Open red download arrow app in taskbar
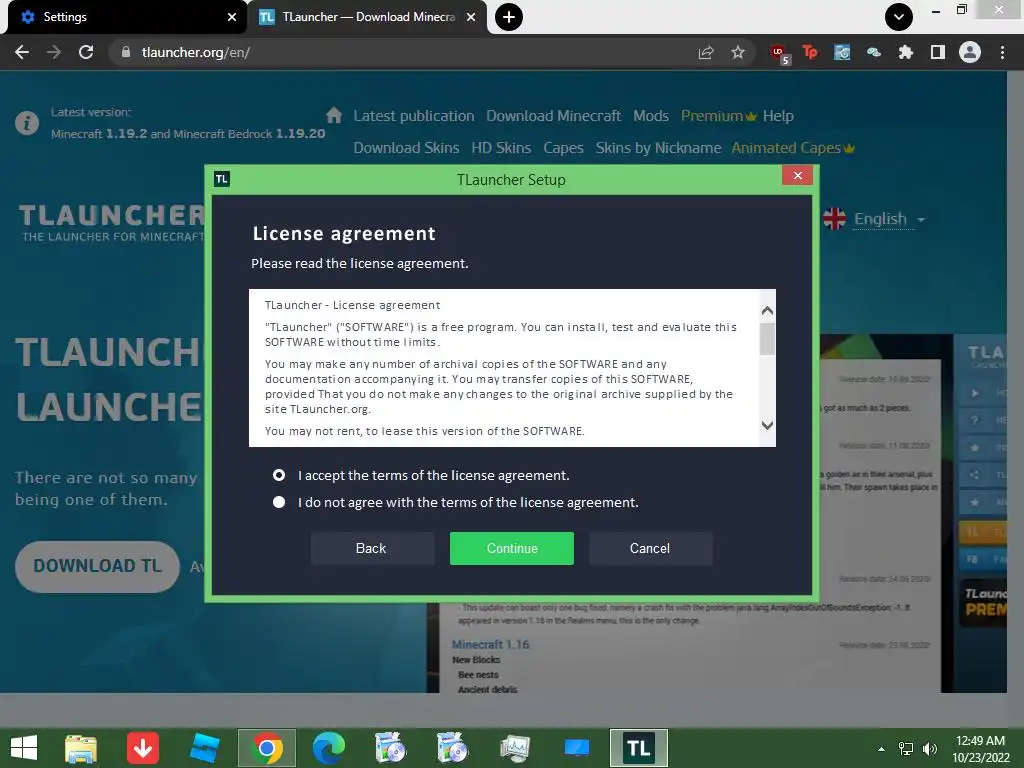This screenshot has height=768, width=1024. (142, 748)
